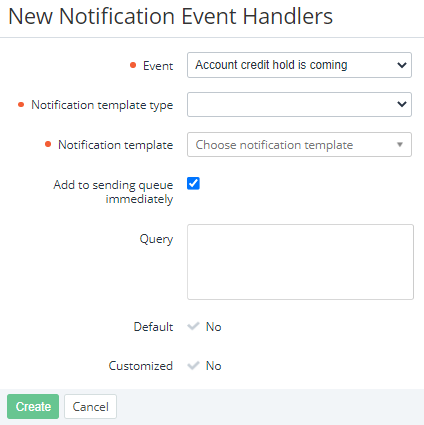424x425 pixels.
Task: Click inside the Query text area
Action: tap(300, 262)
